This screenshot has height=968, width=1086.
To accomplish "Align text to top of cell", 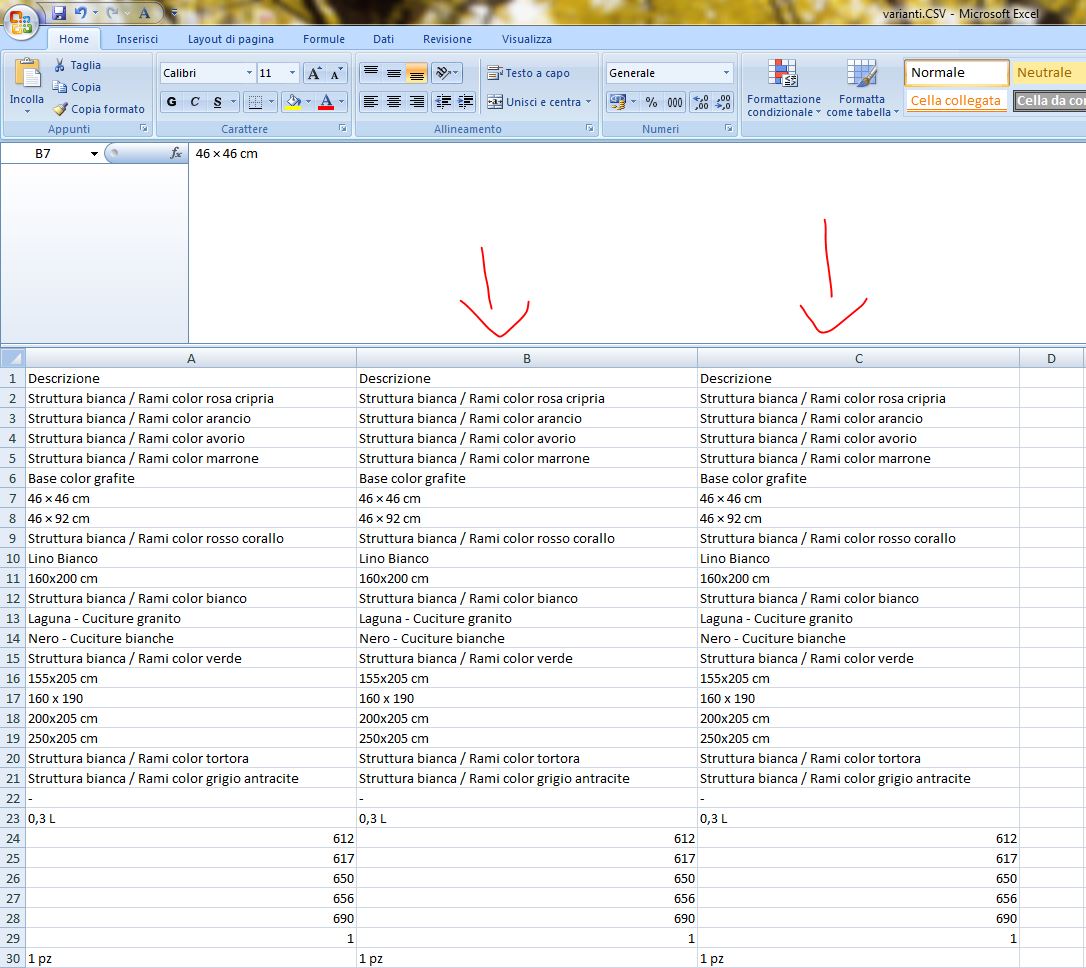I will tap(371, 73).
